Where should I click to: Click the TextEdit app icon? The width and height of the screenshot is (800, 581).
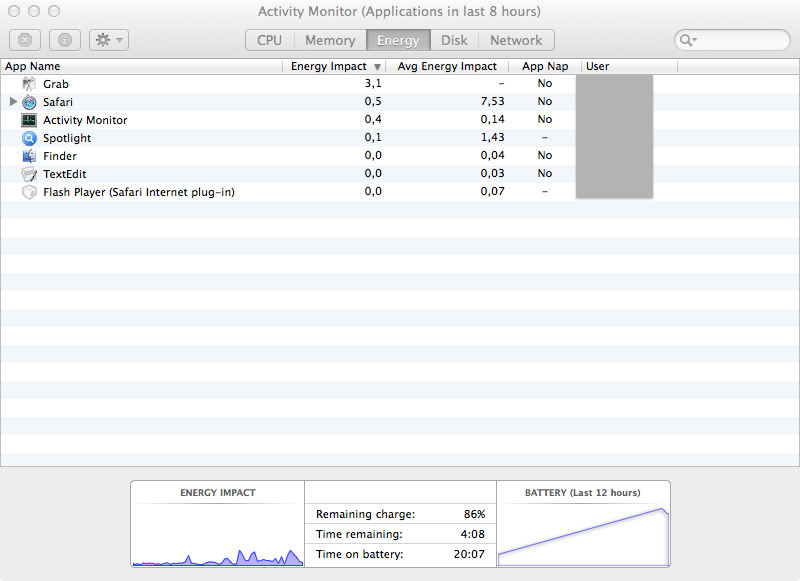[x=29, y=174]
